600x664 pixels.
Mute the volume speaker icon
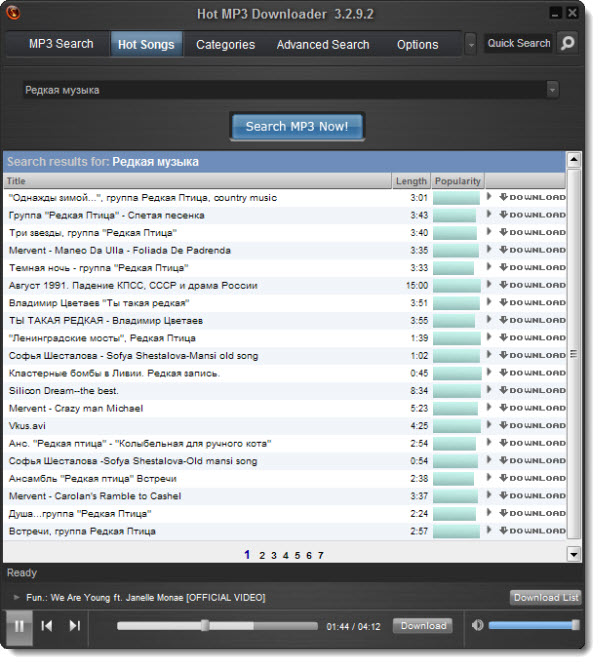(x=477, y=625)
